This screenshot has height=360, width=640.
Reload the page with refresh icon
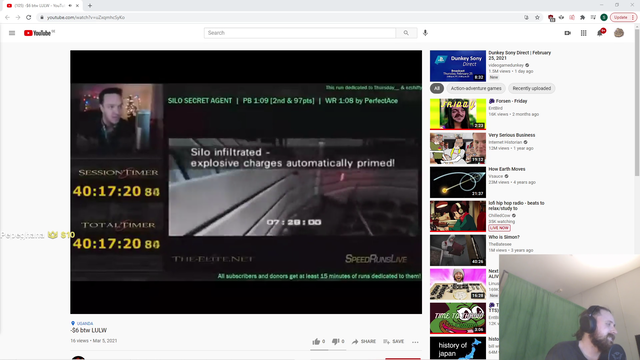(x=29, y=17)
